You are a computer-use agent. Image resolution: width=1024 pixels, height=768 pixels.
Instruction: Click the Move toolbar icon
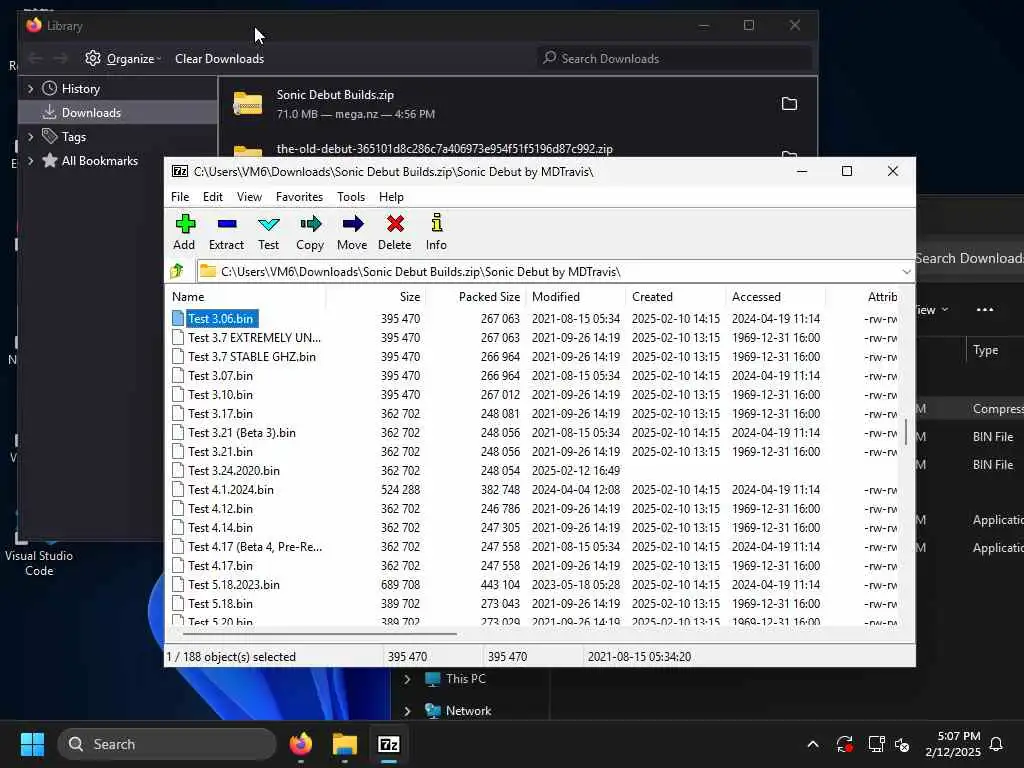click(352, 232)
